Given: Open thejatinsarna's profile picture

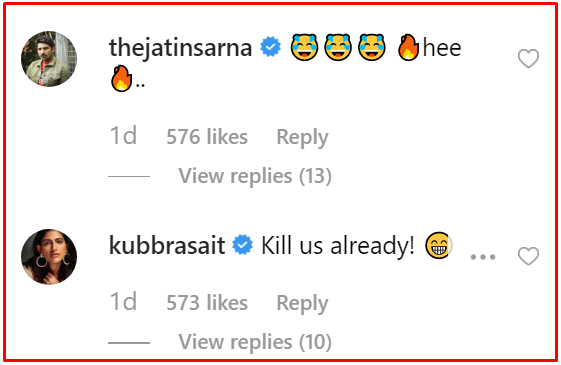Looking at the screenshot, I should click(49, 59).
